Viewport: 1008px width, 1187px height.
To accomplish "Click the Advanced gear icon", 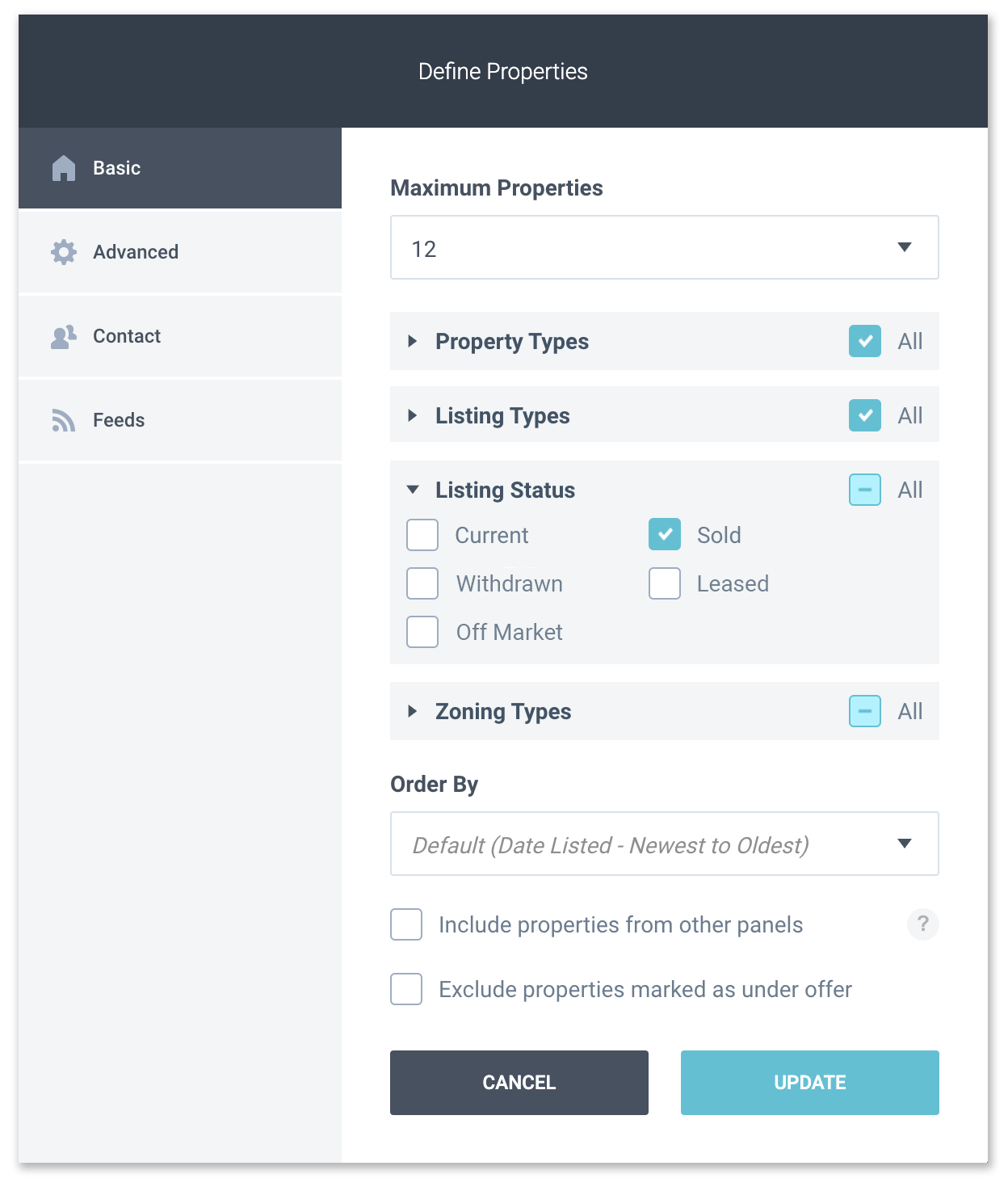I will [64, 252].
